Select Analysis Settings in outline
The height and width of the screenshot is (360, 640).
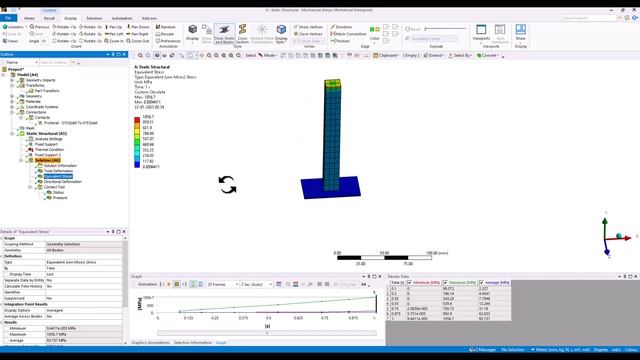[49, 139]
